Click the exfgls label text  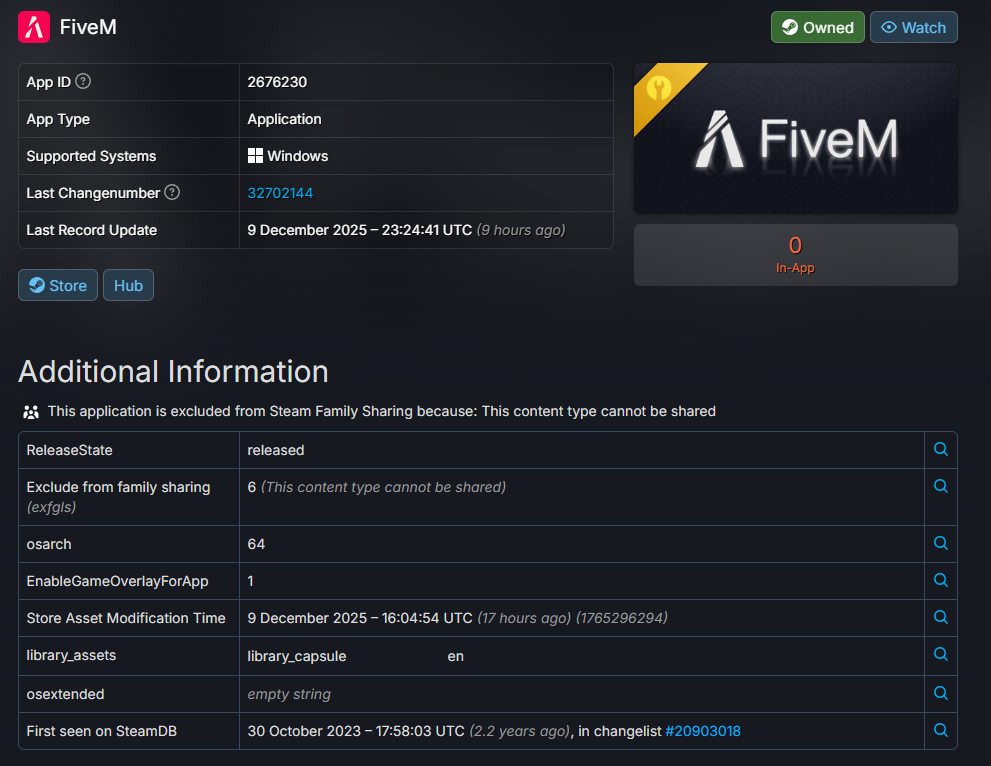click(51, 507)
